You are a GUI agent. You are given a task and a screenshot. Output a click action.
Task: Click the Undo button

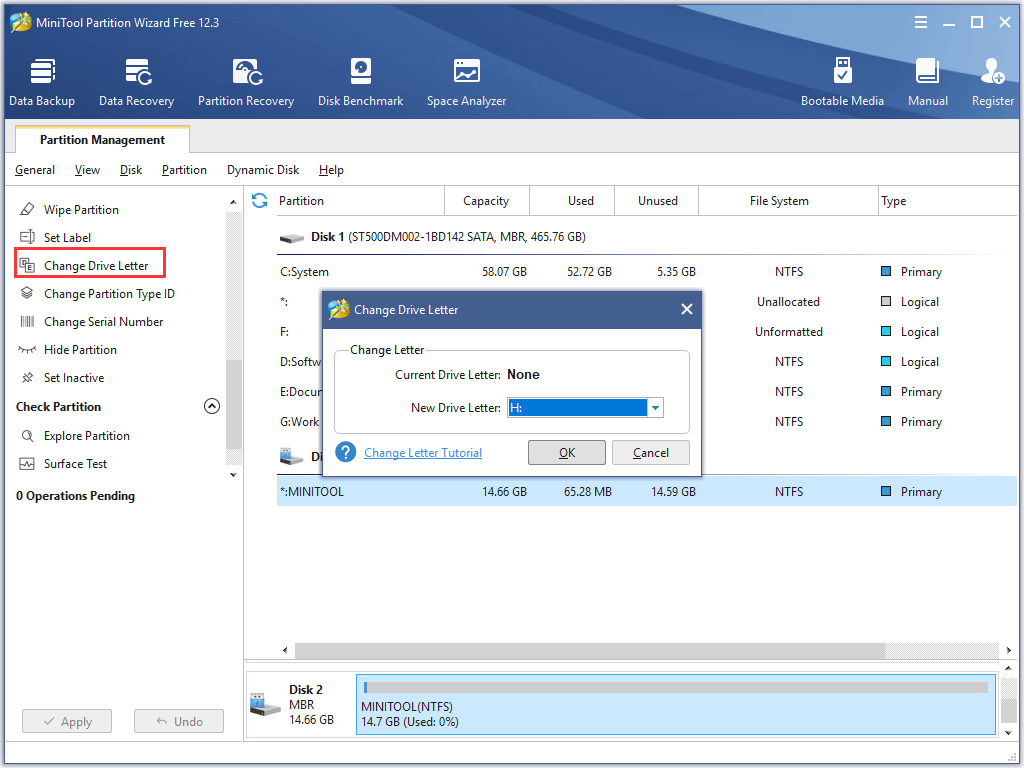coord(179,722)
